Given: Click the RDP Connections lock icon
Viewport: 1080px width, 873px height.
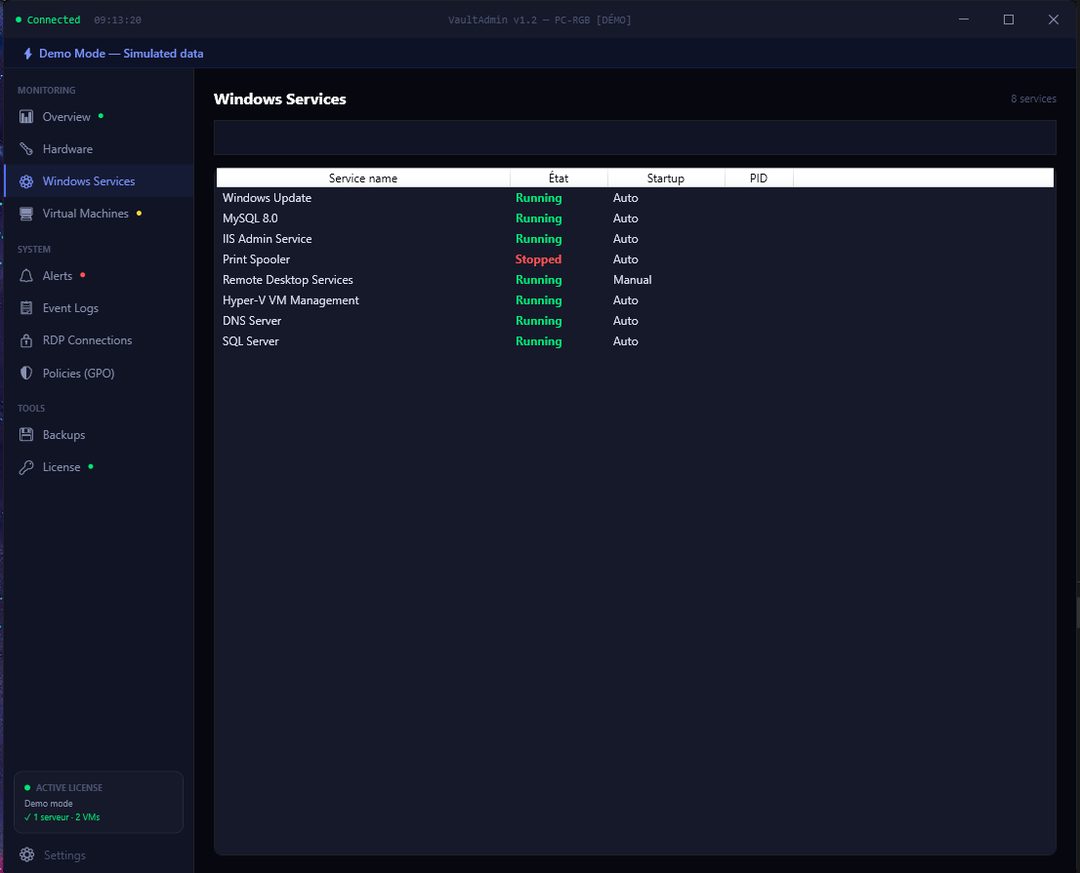Looking at the screenshot, I should [x=26, y=340].
